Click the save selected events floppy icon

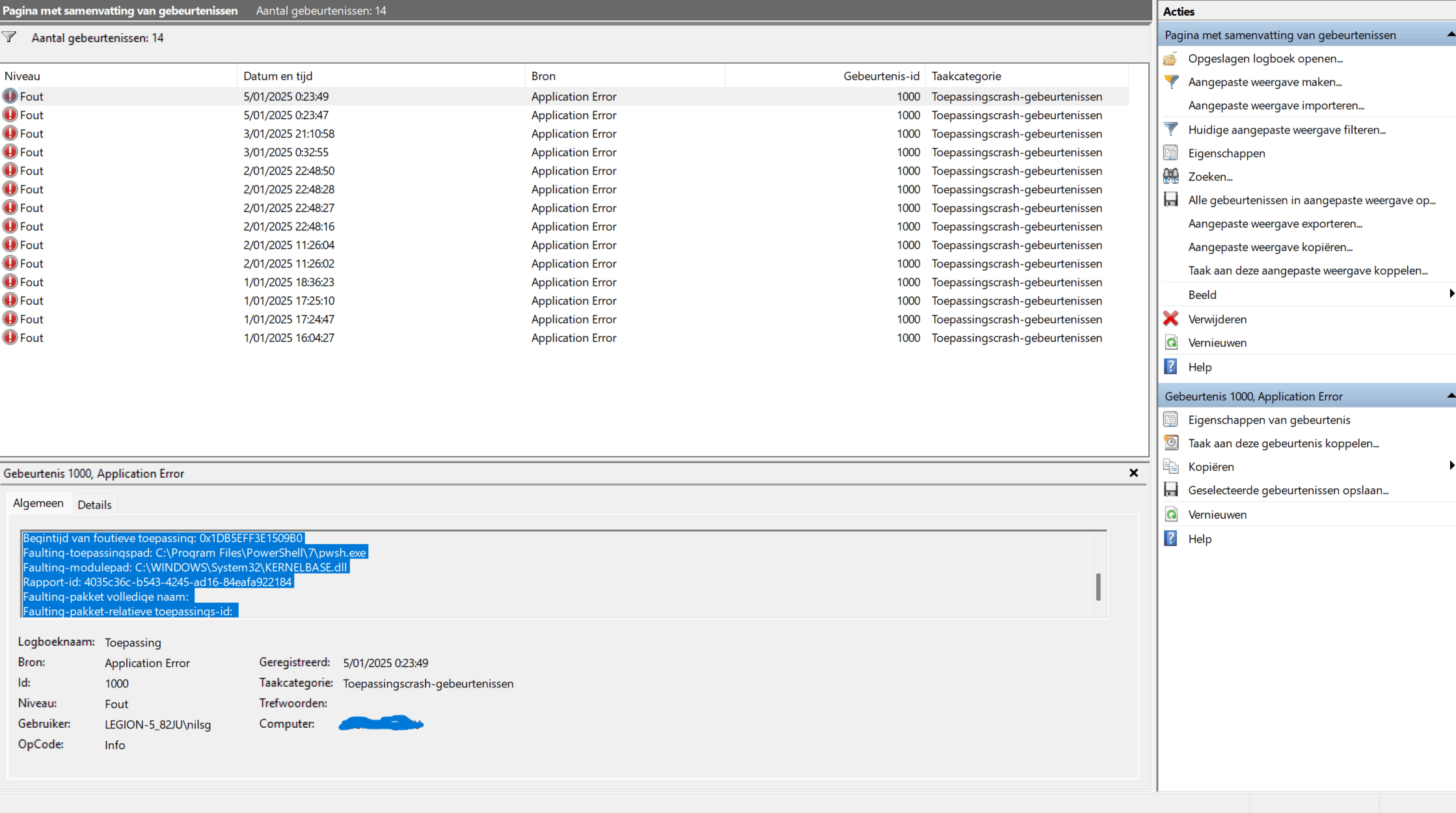(x=1170, y=490)
